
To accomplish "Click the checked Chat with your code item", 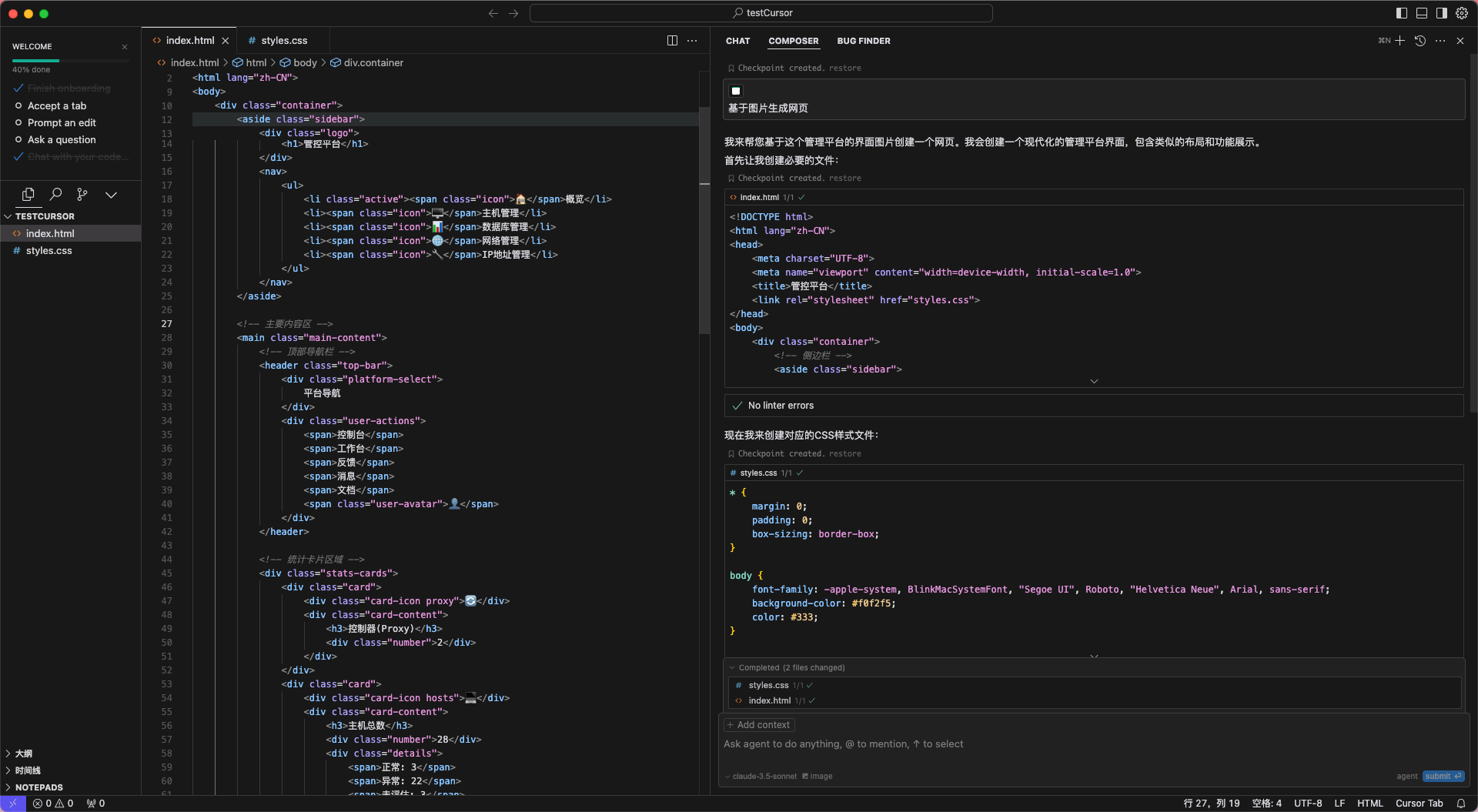I will coord(78,156).
